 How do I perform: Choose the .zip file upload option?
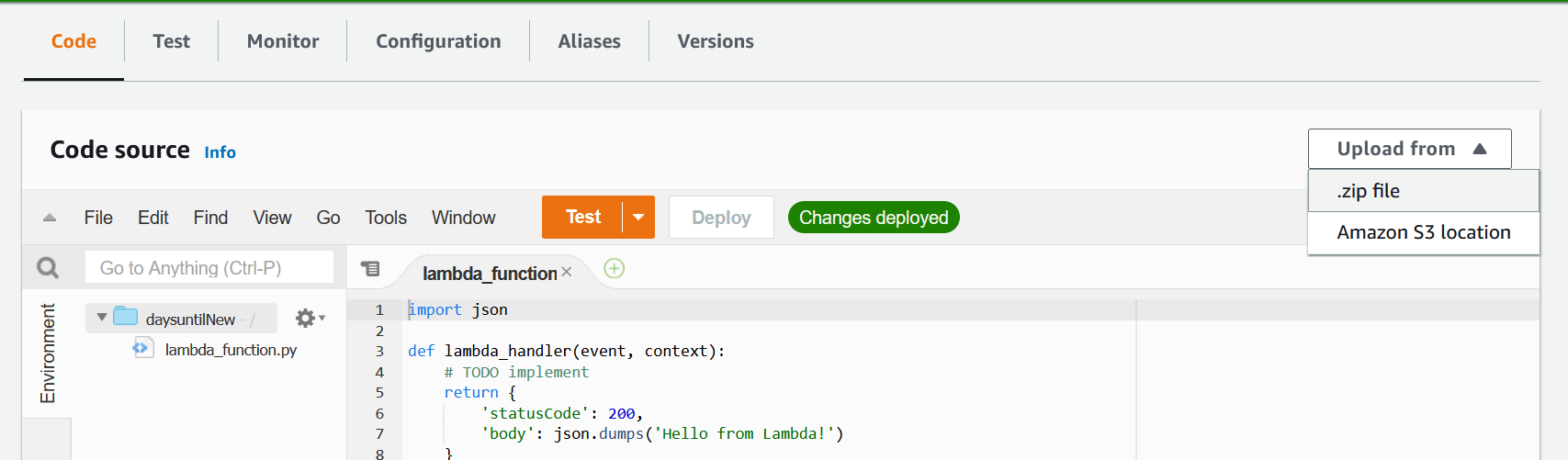point(1424,191)
